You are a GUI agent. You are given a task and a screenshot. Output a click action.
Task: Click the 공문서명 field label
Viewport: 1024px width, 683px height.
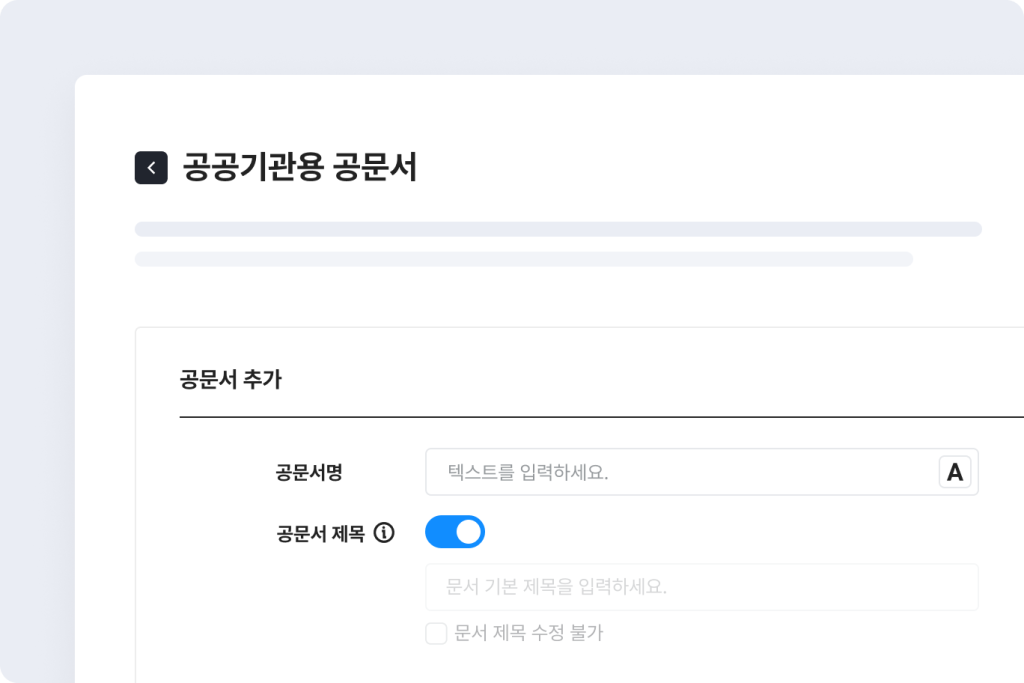coord(309,473)
